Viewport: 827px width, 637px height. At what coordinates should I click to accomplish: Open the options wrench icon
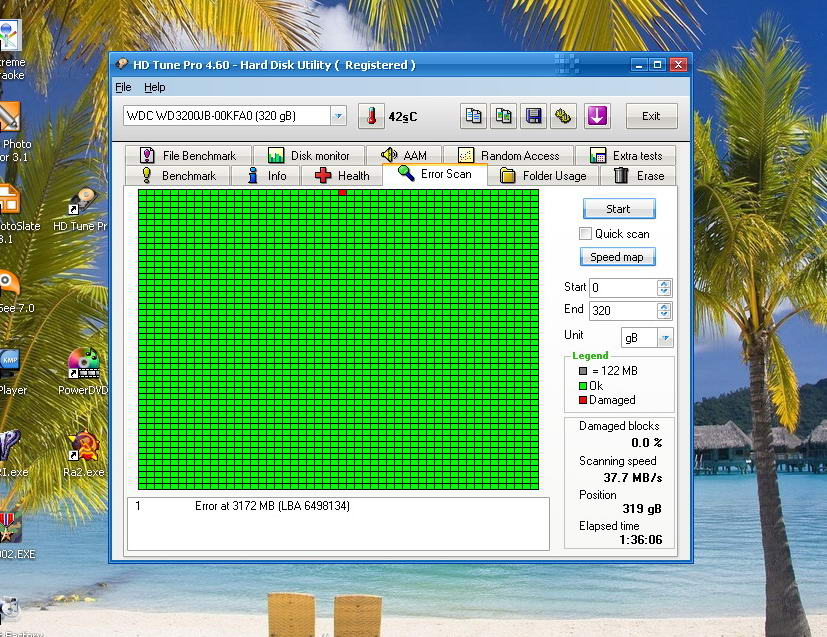[x=563, y=116]
